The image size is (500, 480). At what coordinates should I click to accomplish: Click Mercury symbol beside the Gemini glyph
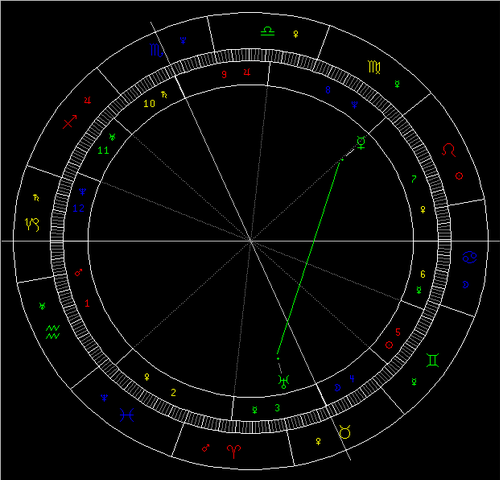[414, 382]
